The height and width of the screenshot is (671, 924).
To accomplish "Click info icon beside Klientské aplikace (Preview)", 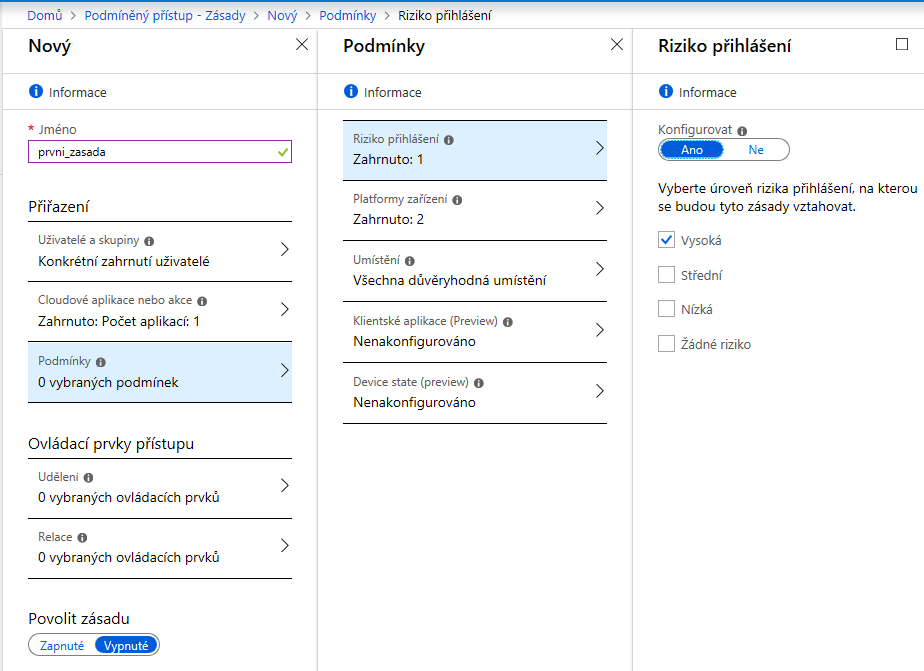I will [x=508, y=322].
